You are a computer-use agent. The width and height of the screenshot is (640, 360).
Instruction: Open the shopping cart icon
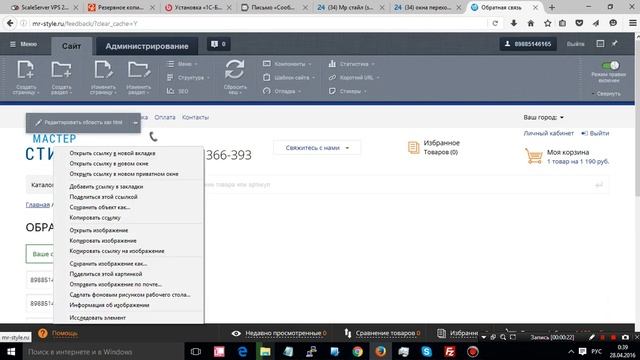point(534,156)
